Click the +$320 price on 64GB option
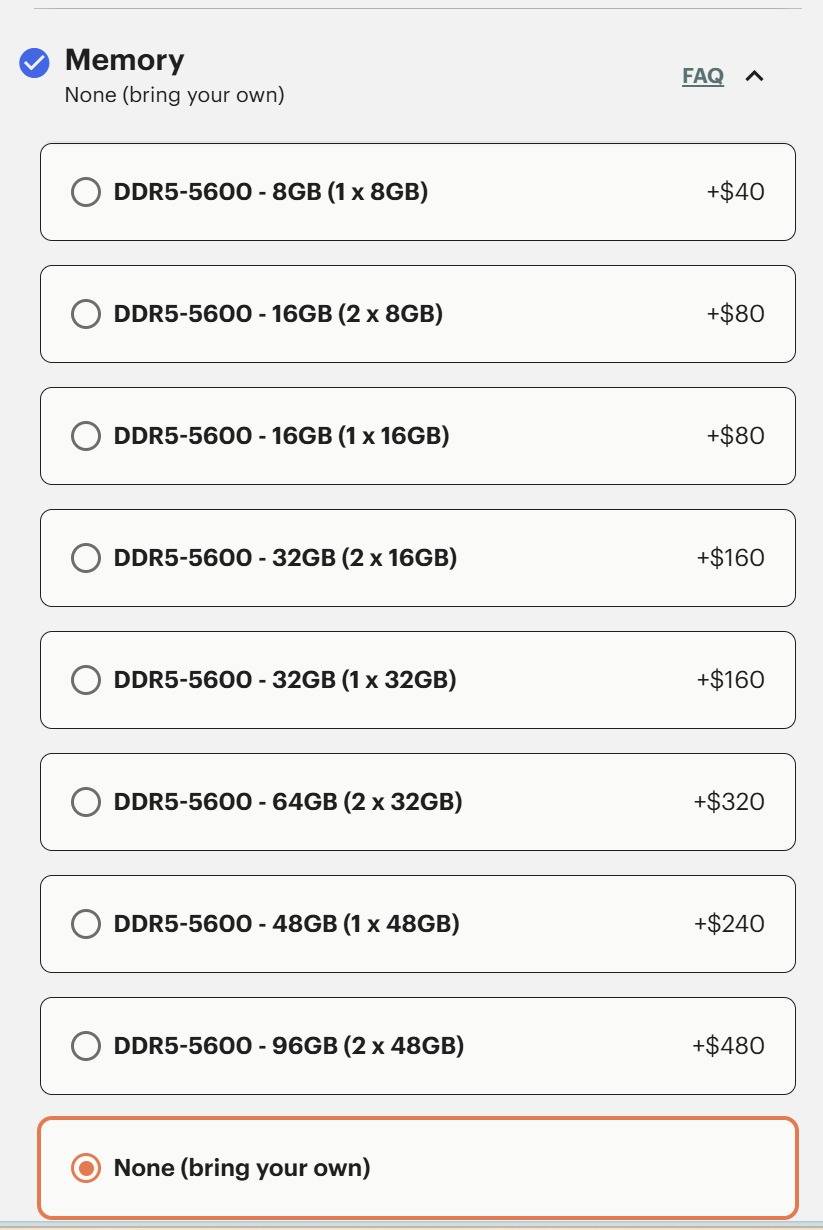Screen dimensions: 823x1230 click(x=728, y=802)
